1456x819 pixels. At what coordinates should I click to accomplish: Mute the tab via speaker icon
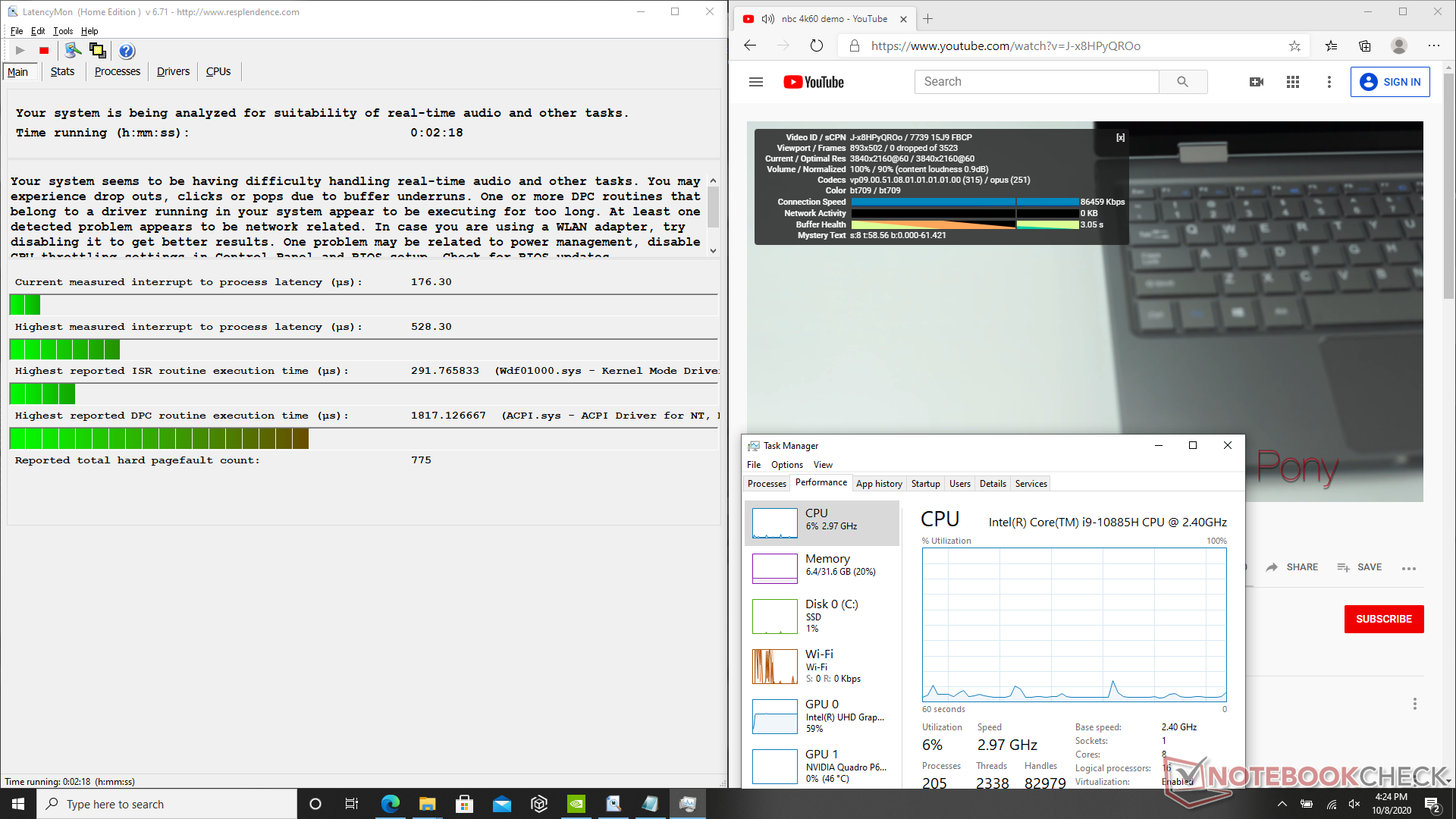coord(767,19)
